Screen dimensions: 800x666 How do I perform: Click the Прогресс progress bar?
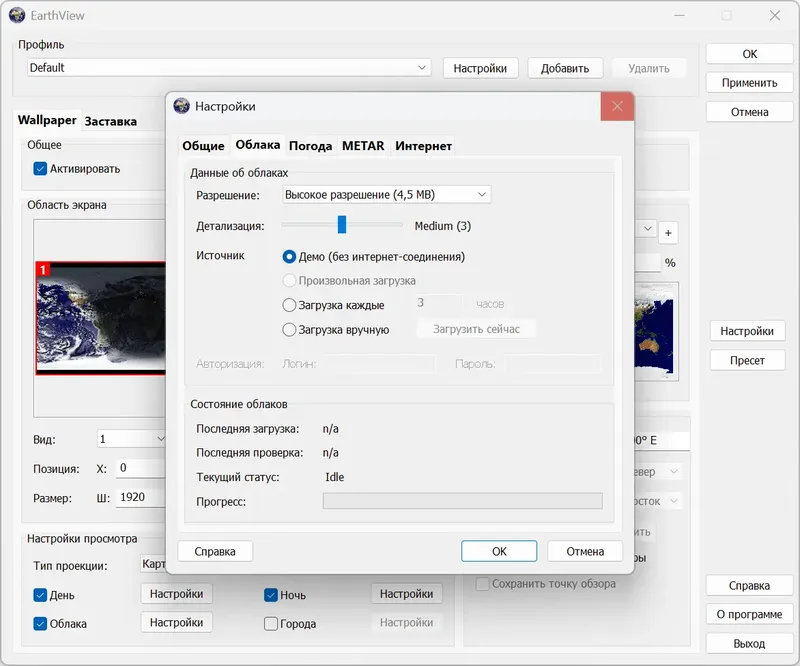(462, 501)
